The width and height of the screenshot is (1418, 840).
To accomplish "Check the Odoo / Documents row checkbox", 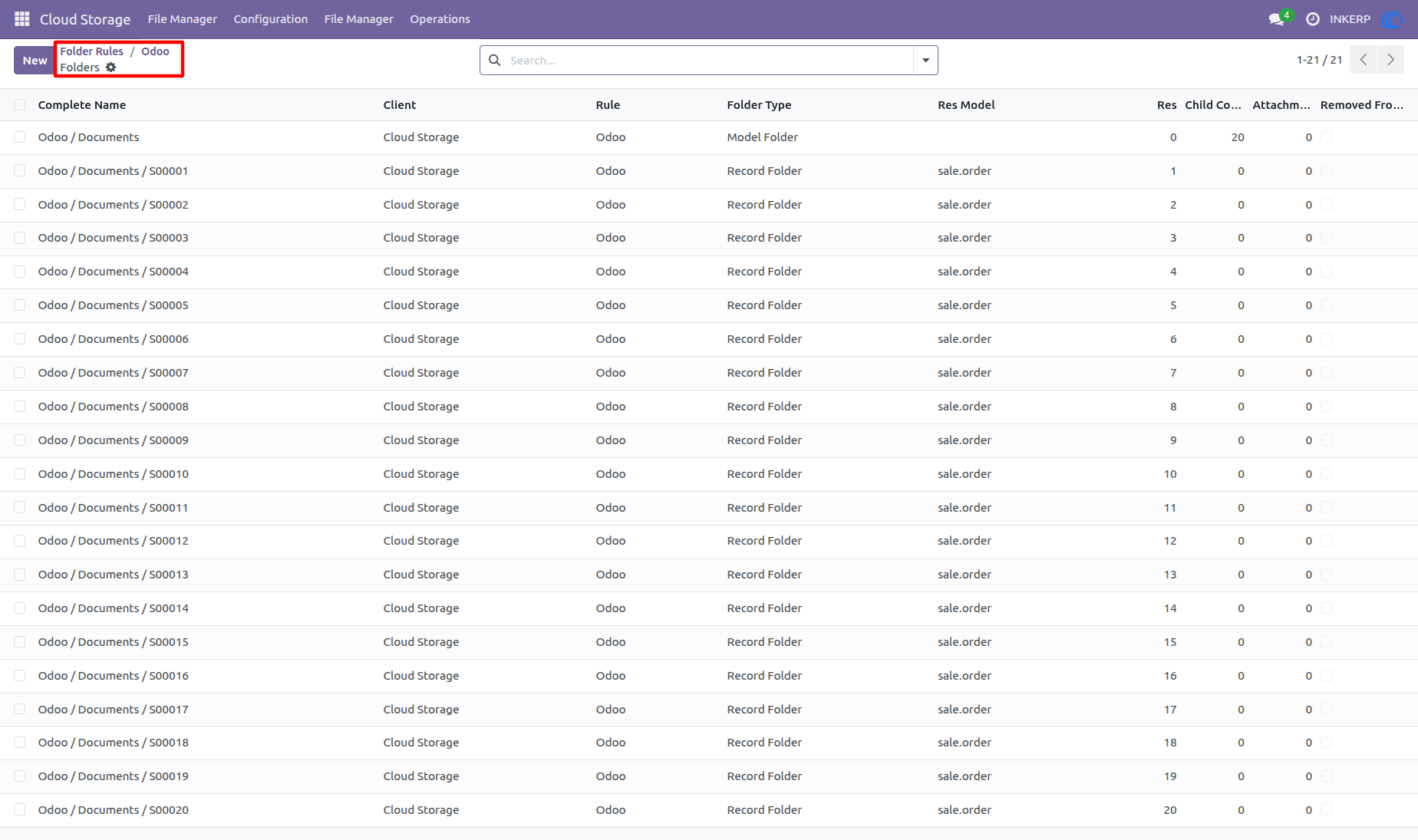I will click(20, 137).
